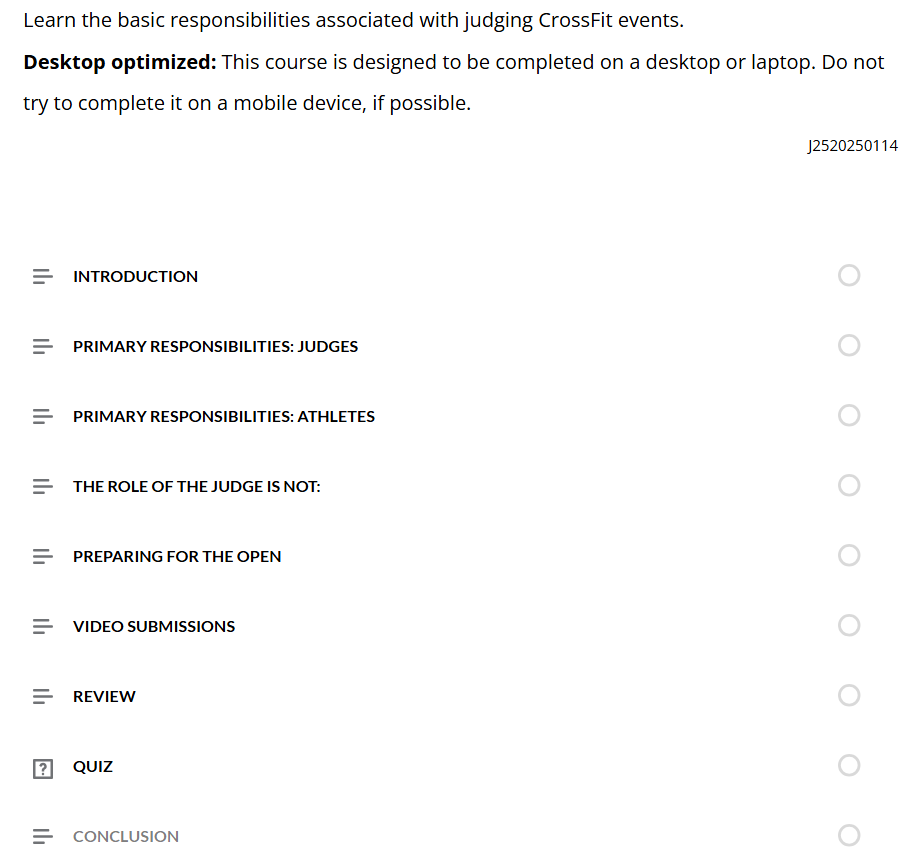
Task: Click the lines icon beside CONCLUSION
Action: click(43, 836)
